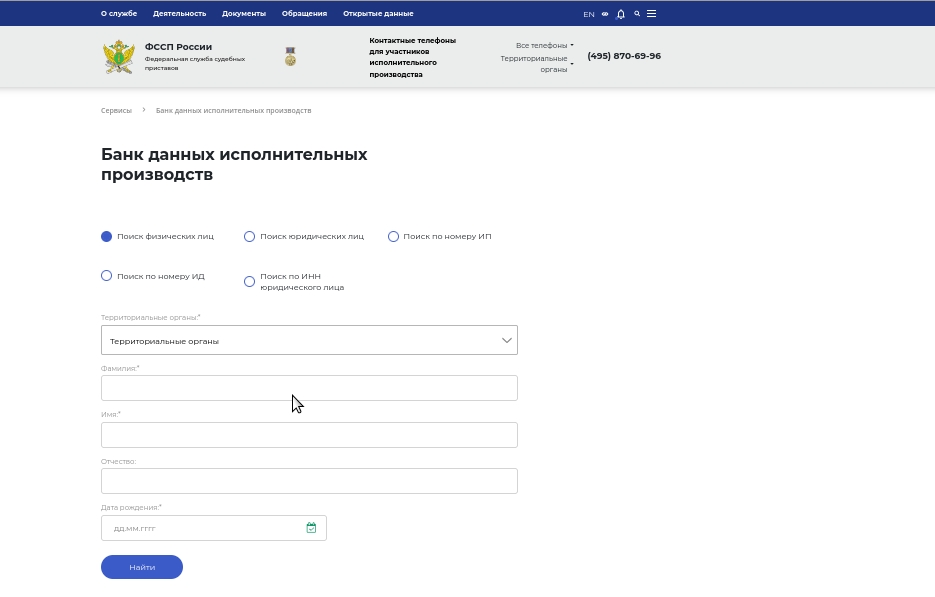Expand Все телефоны dropdown
935x597 pixels.
[544, 45]
